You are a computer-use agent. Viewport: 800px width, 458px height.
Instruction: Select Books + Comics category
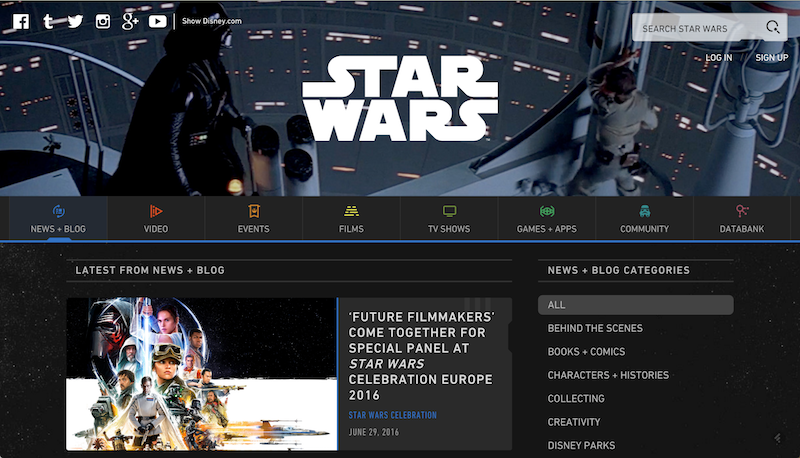(586, 352)
